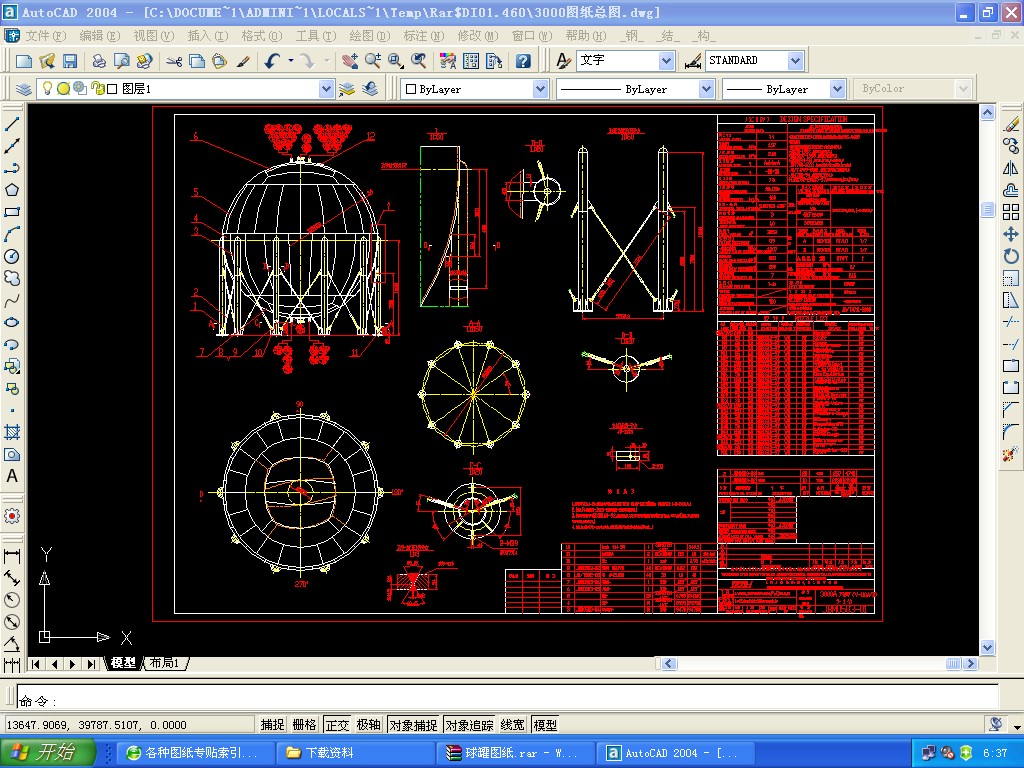Select the Explode tool
1024x768 pixels.
pos(1011,453)
